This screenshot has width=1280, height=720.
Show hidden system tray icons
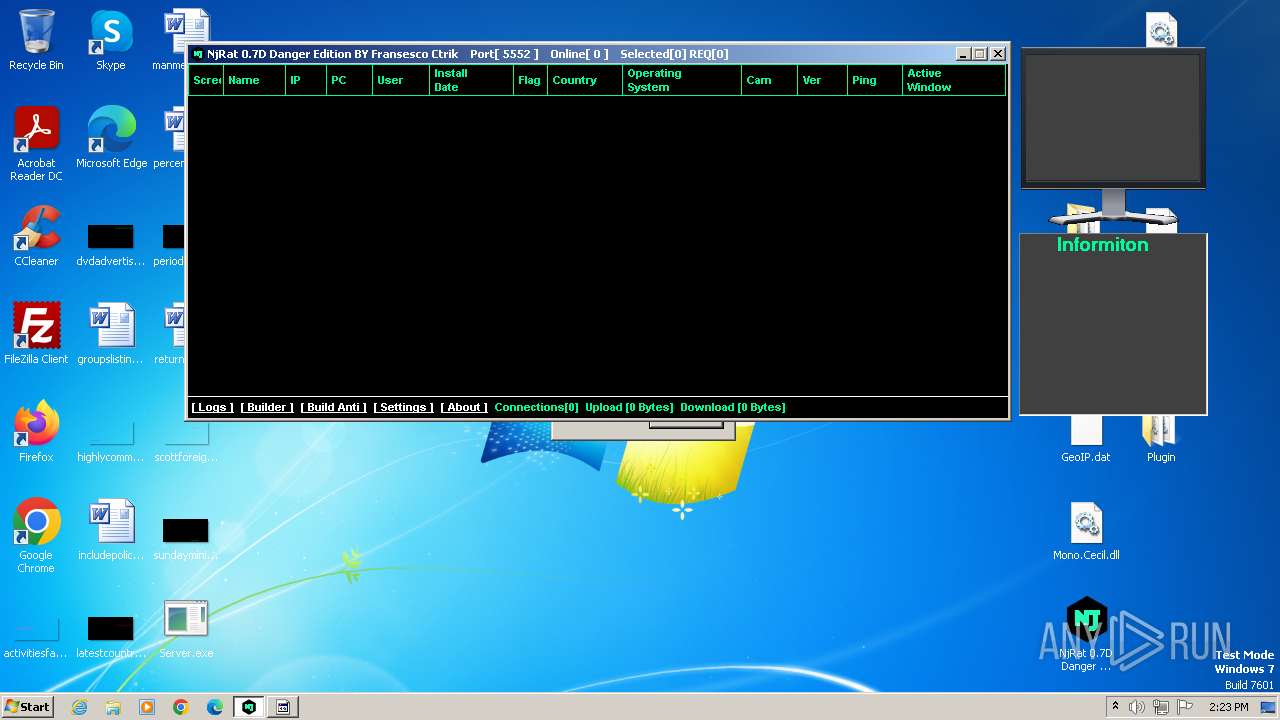pos(1115,707)
